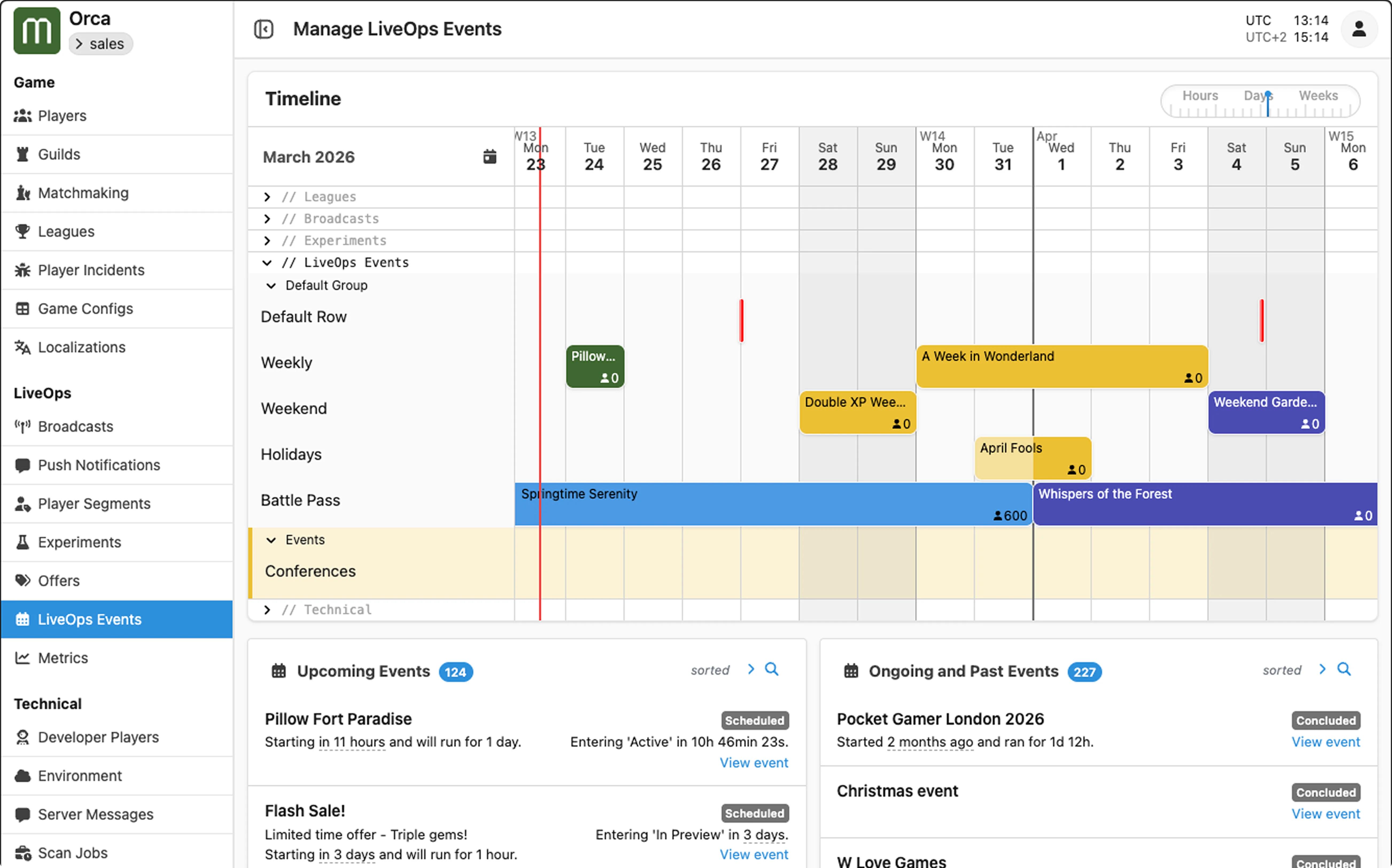Open the calendar picker next to March 2026
The height and width of the screenshot is (868, 1392).
click(x=489, y=156)
